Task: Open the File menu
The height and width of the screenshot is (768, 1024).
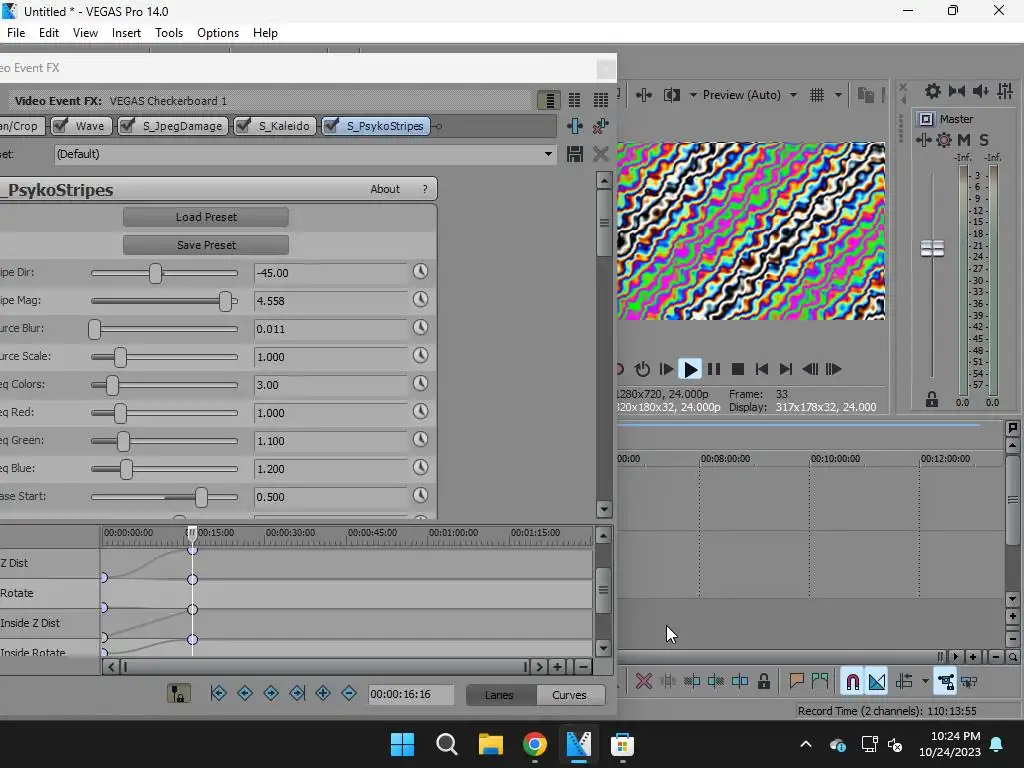Action: tap(16, 33)
